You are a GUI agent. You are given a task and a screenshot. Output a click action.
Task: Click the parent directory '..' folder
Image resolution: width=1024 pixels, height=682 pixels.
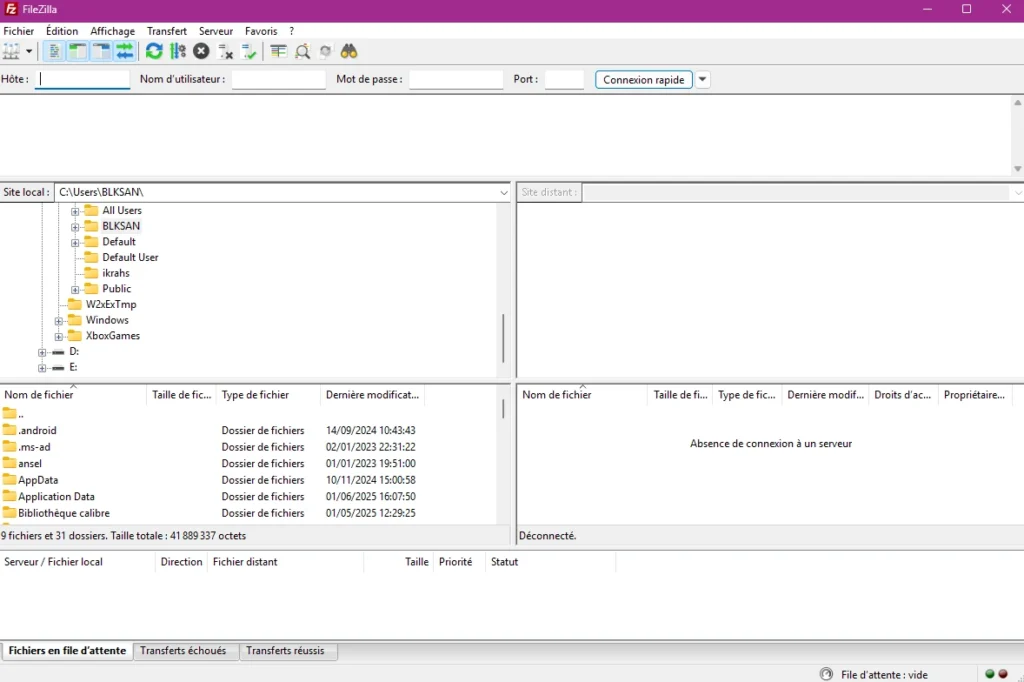(x=14, y=414)
